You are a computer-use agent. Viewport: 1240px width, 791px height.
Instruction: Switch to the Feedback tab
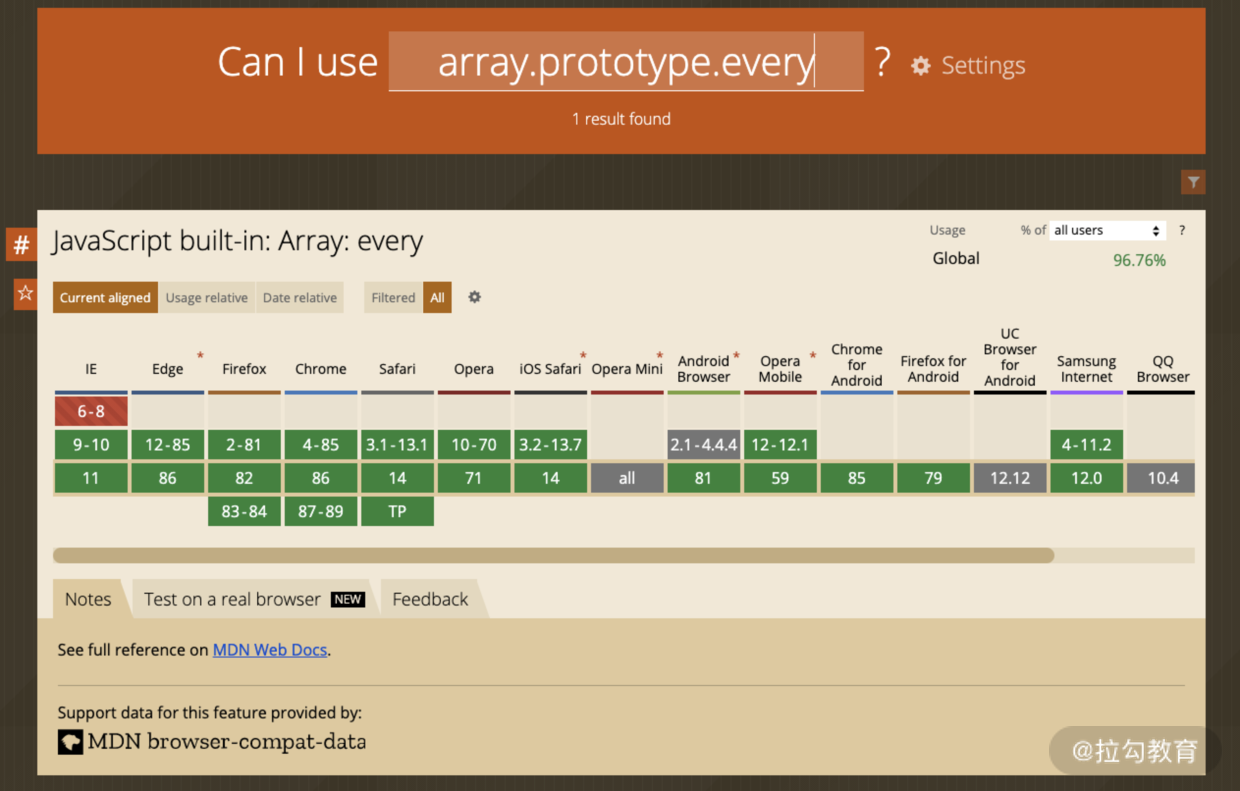430,599
